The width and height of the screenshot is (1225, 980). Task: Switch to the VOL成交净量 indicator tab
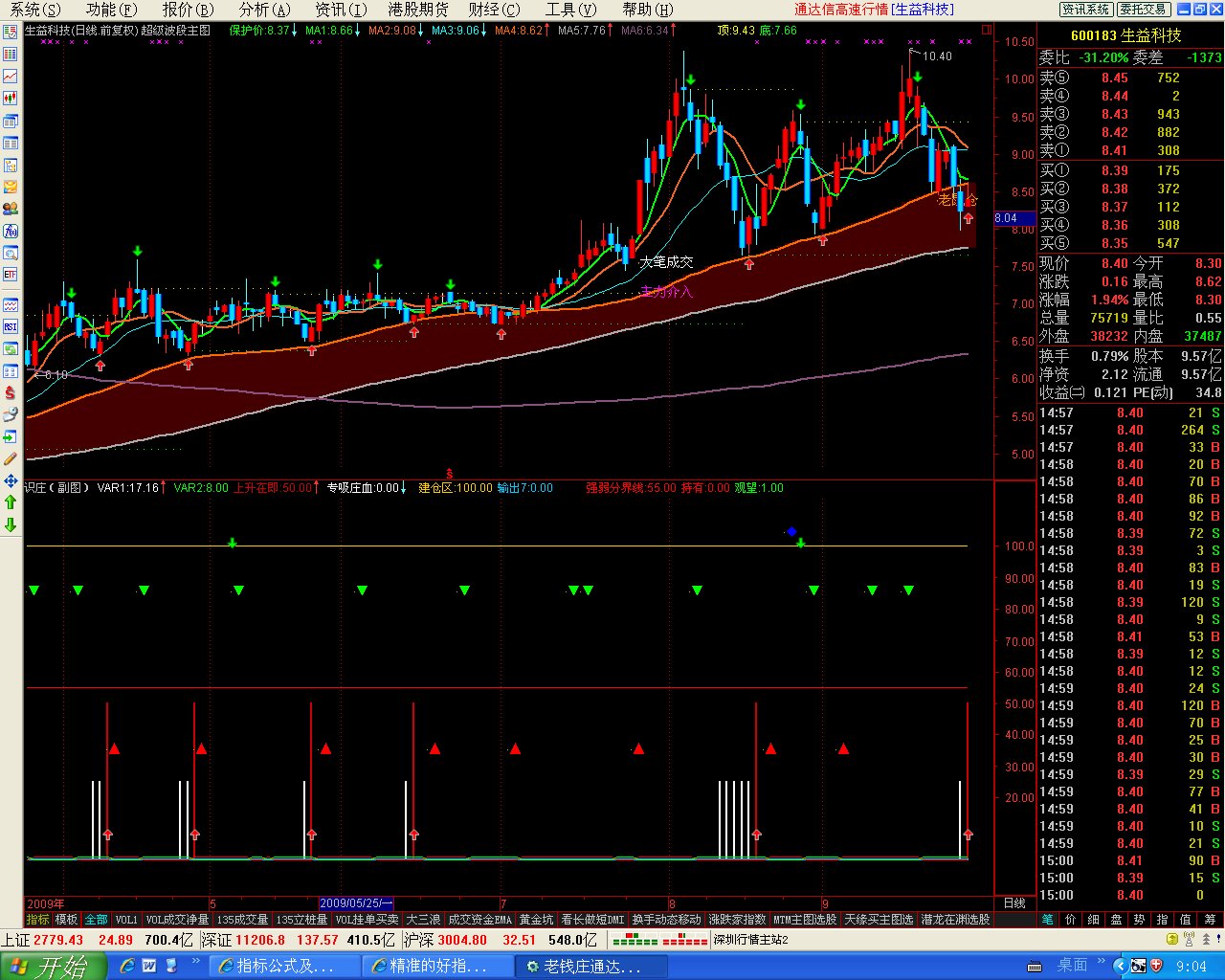click(177, 919)
